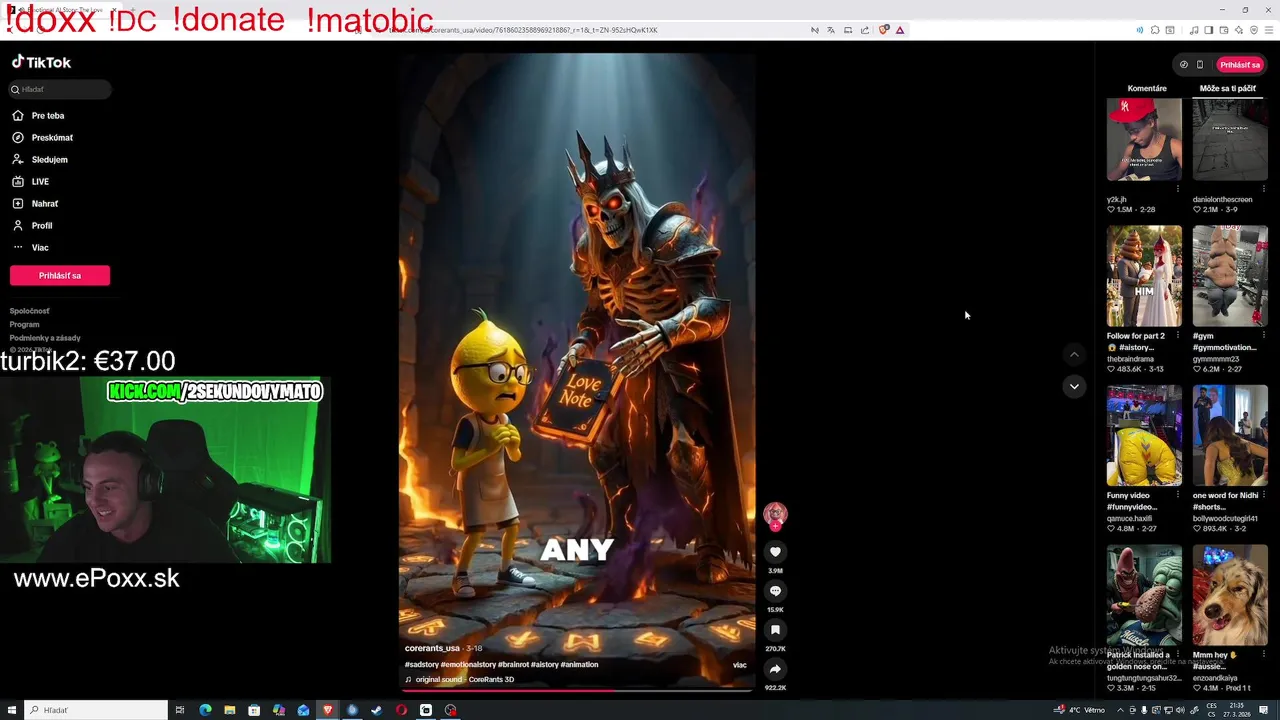Click the Hľadať search field in TikTok sidebar
Image resolution: width=1280 pixels, height=720 pixels.
tap(60, 89)
